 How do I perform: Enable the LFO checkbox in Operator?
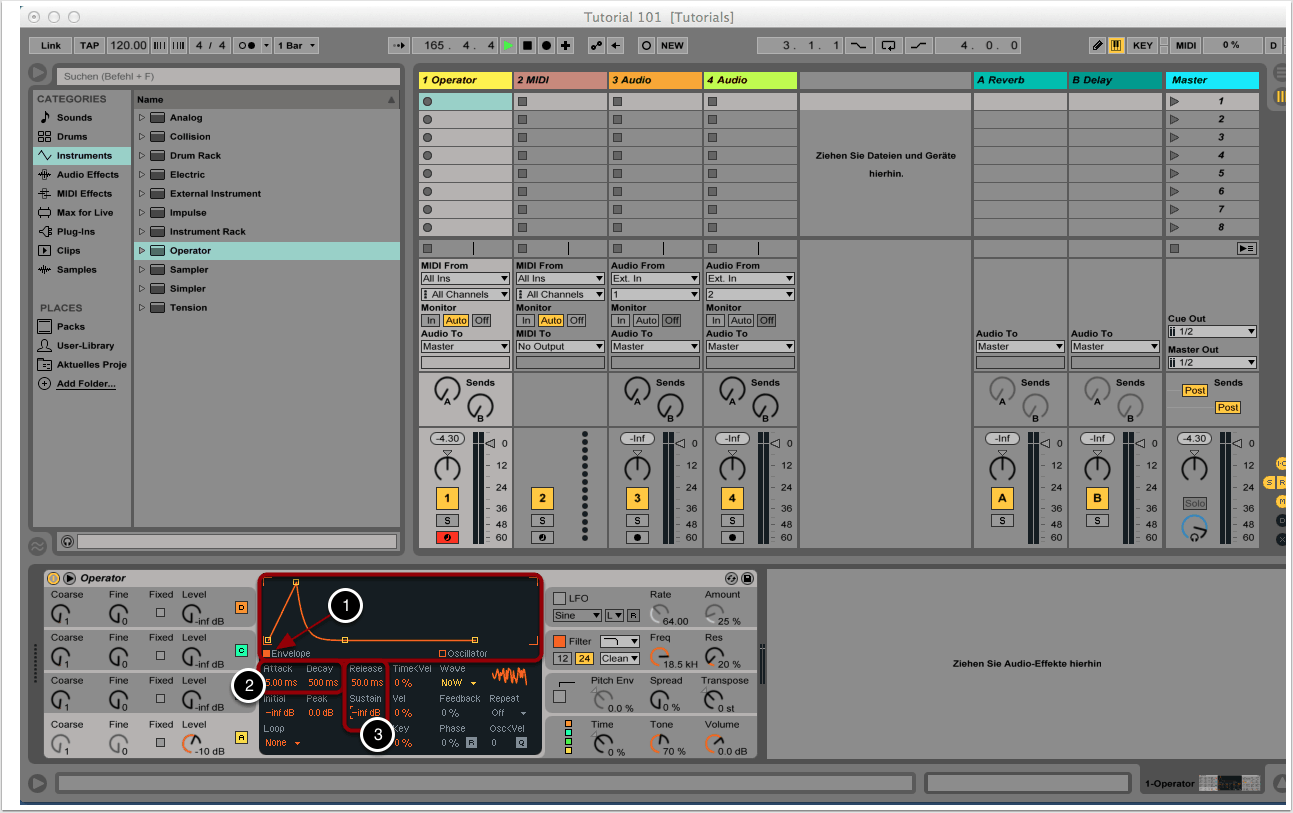click(x=560, y=598)
